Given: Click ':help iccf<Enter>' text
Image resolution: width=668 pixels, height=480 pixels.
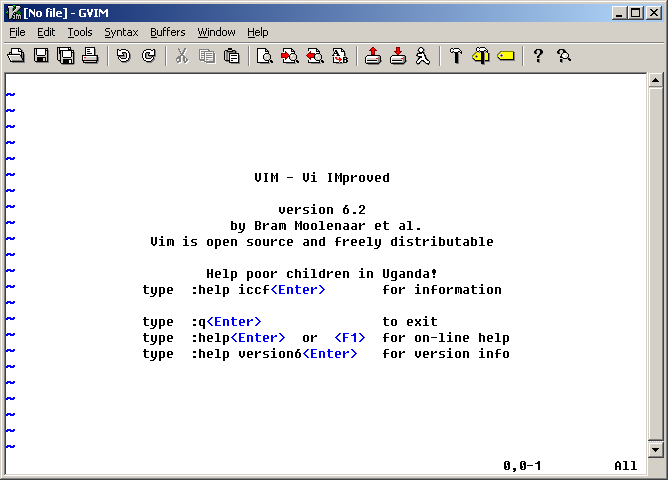Looking at the screenshot, I should coord(258,290).
